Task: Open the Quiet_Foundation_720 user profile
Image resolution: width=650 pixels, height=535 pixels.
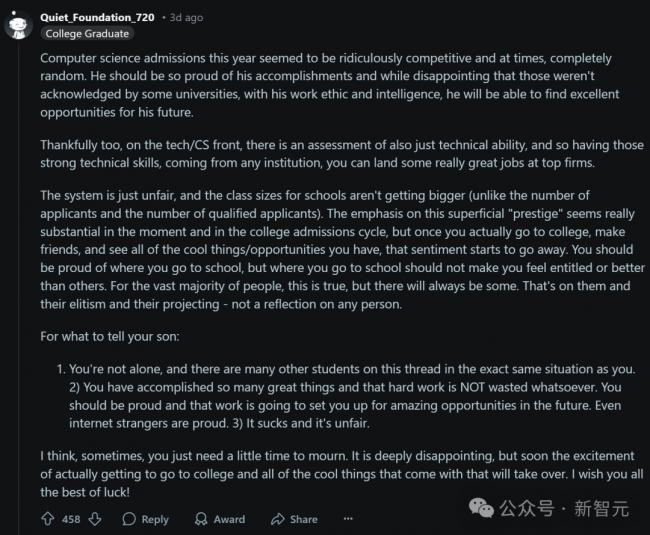Action: (98, 17)
